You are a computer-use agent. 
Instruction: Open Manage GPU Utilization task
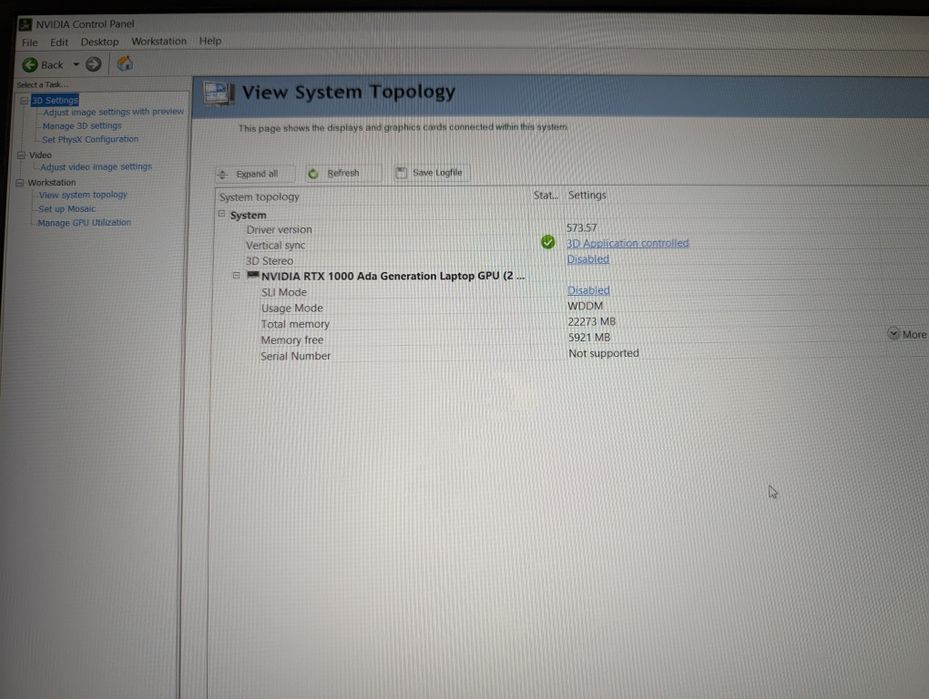coord(84,223)
